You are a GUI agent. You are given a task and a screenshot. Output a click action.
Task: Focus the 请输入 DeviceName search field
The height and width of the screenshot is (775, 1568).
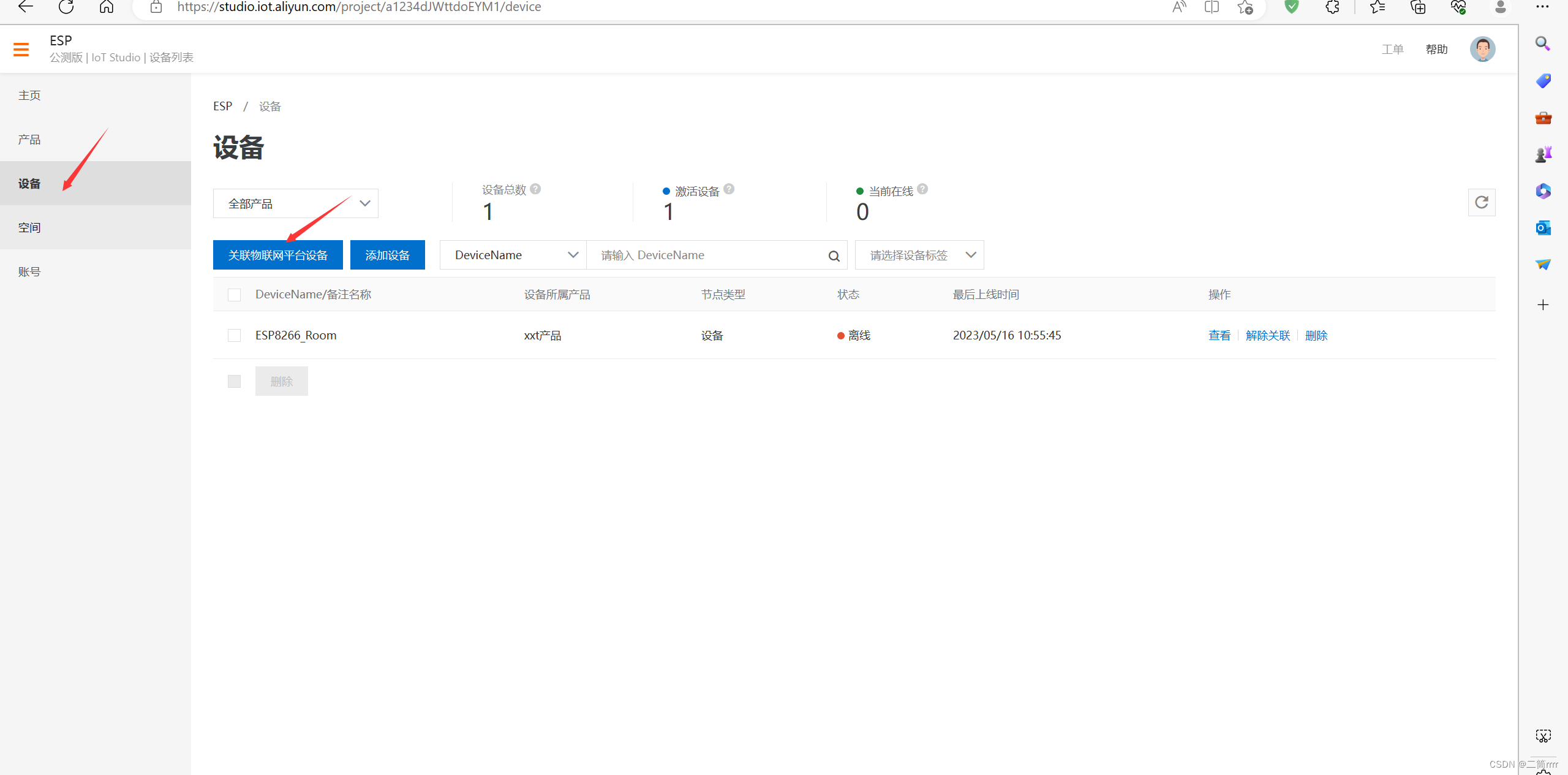tap(704, 255)
